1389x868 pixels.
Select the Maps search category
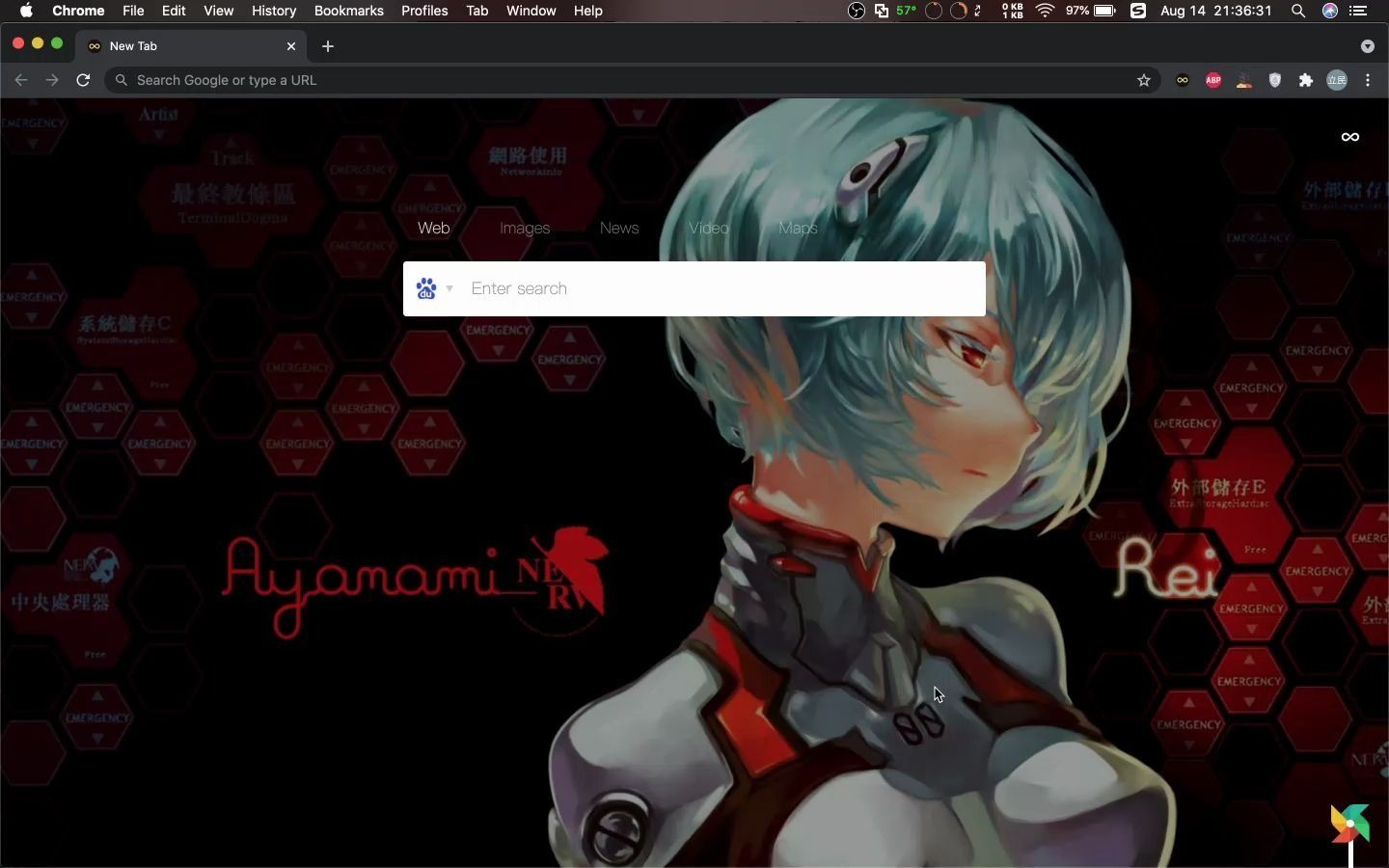point(797,228)
